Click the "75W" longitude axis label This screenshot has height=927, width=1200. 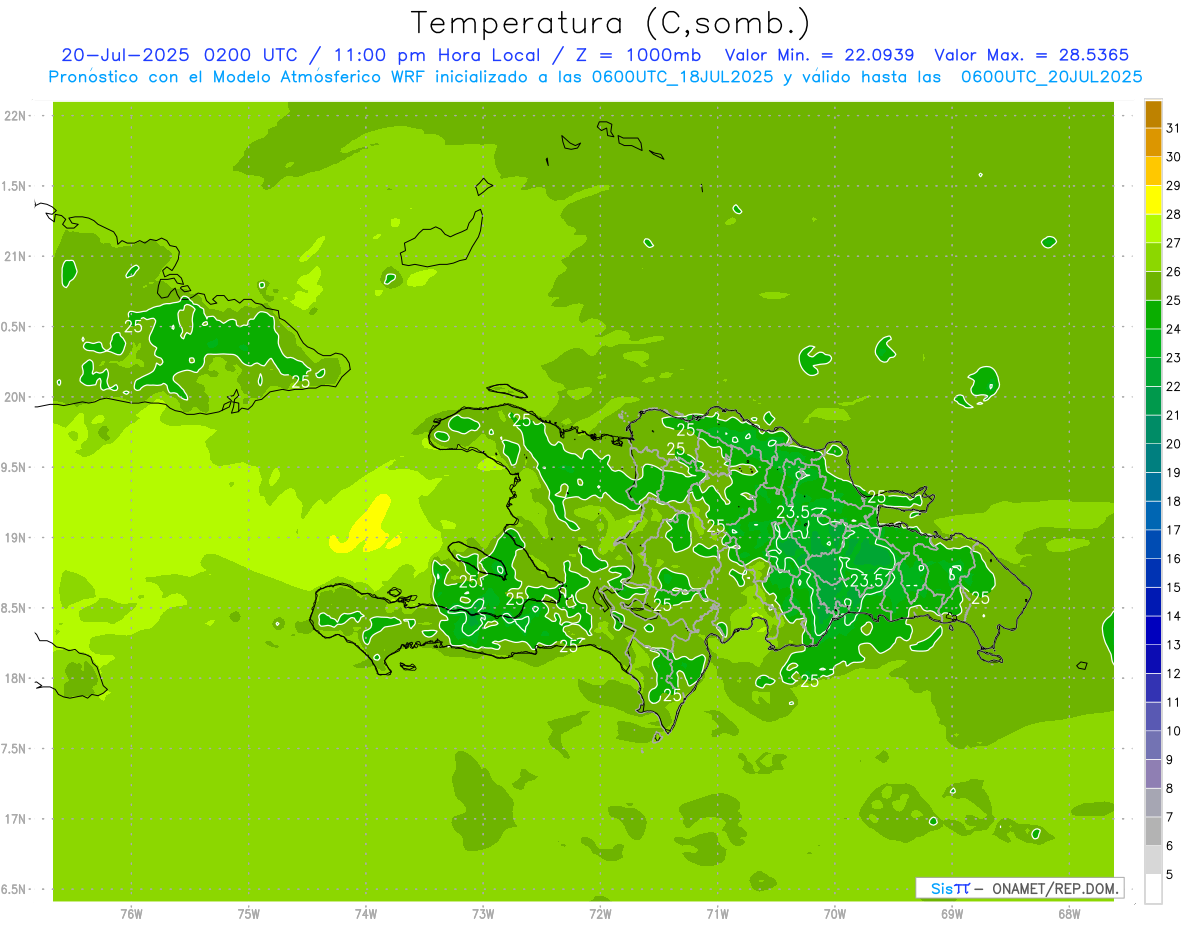(x=248, y=913)
